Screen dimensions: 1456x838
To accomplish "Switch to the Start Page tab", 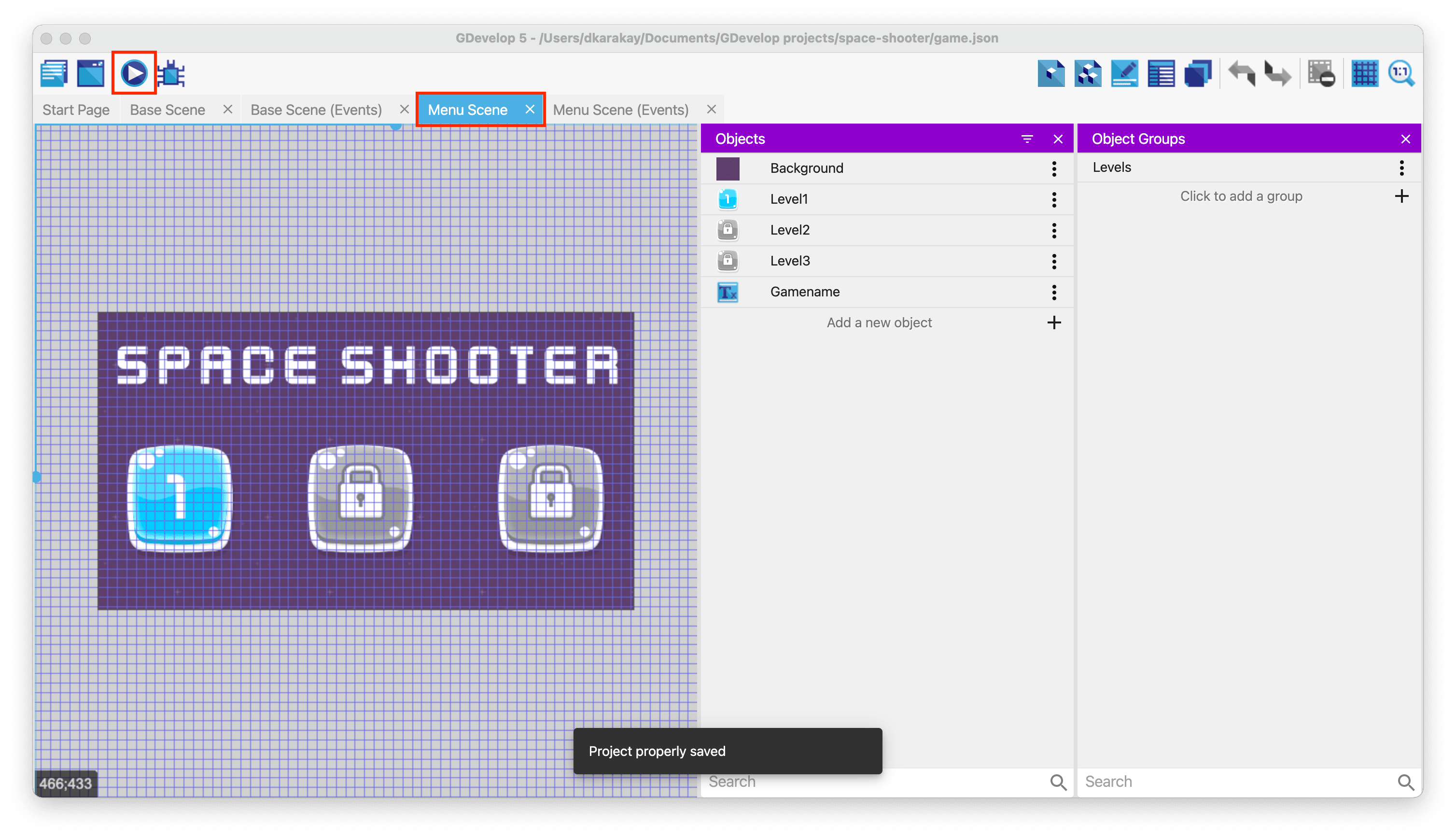I will [76, 110].
